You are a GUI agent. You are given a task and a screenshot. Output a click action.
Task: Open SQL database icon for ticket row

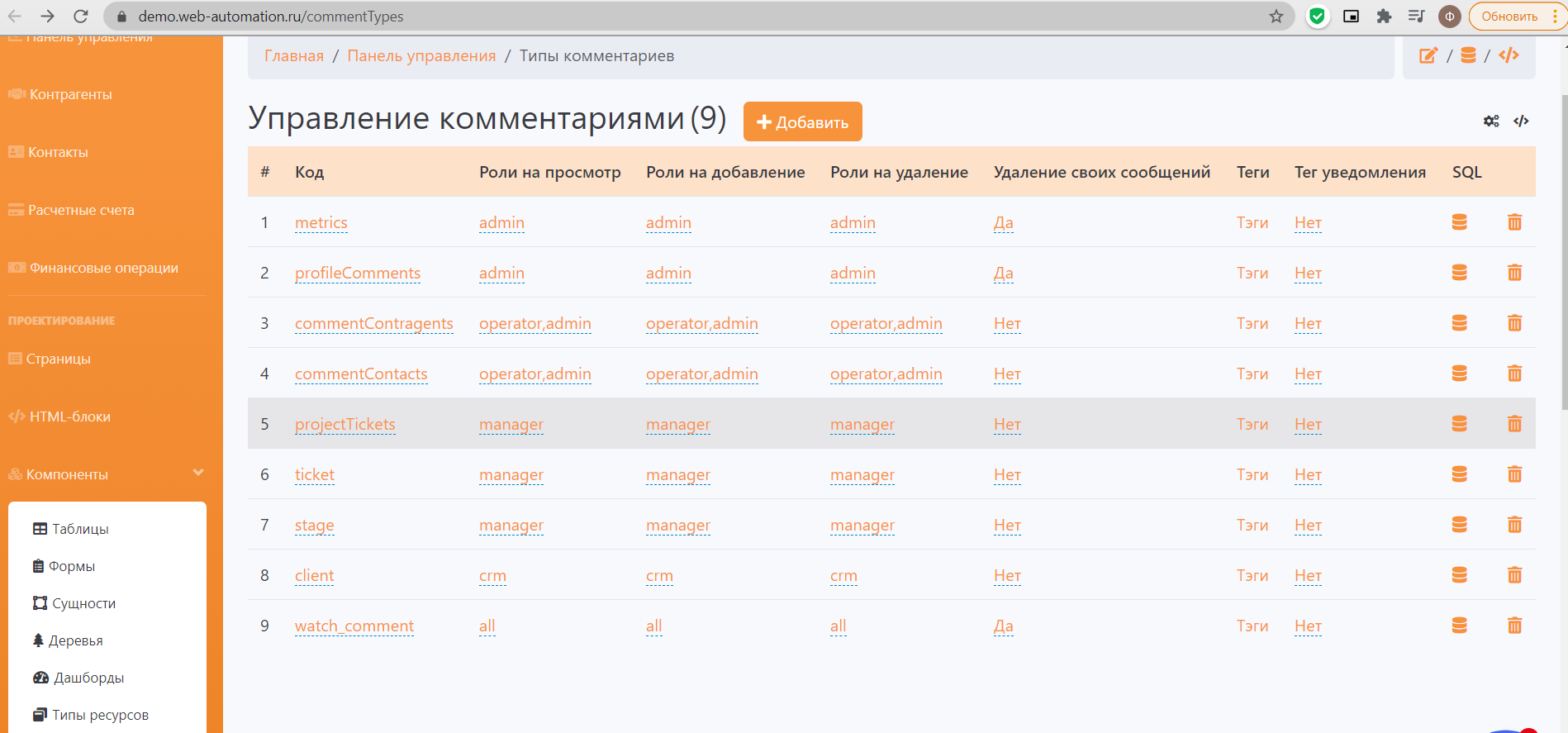1460,474
